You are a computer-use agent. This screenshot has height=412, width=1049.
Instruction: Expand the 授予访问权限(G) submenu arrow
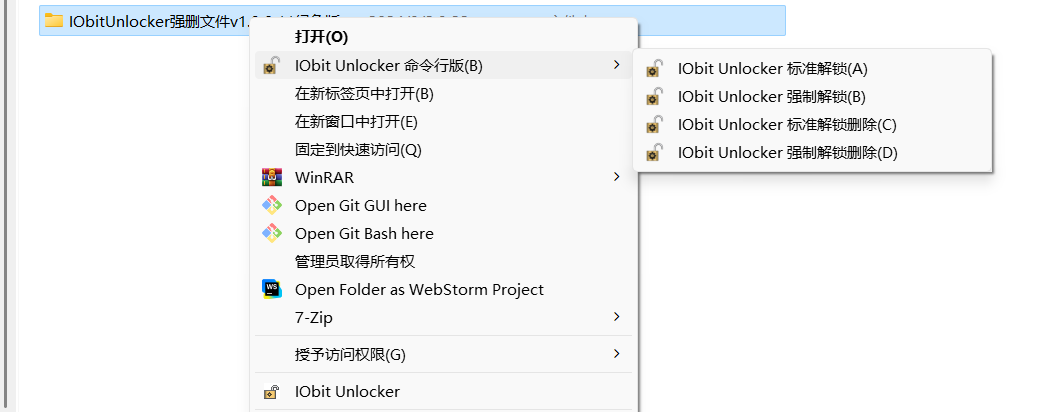[x=616, y=354]
